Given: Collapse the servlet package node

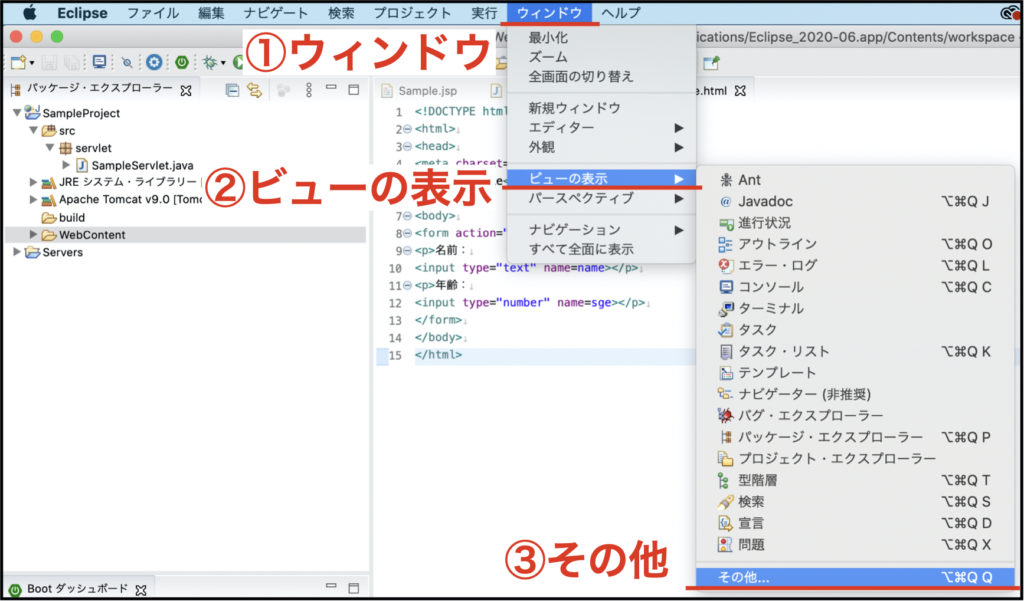Looking at the screenshot, I should click(x=50, y=148).
